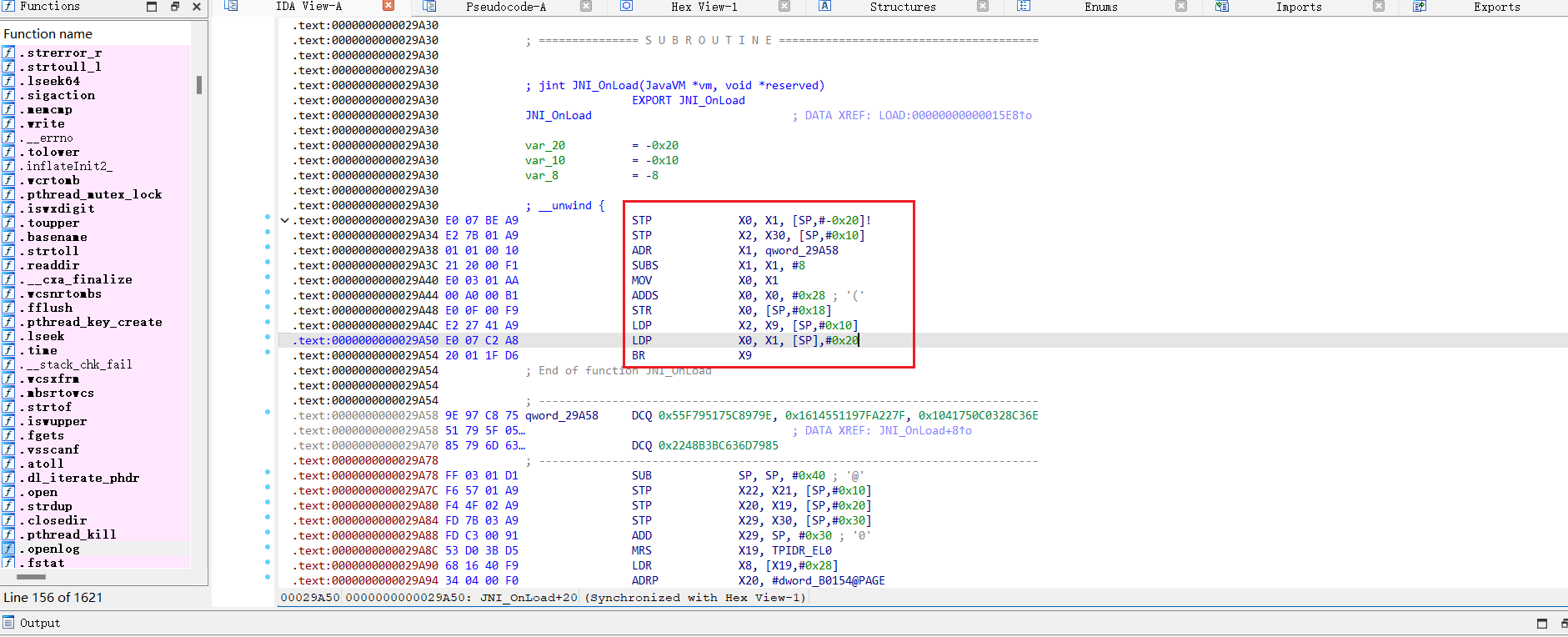Close the Enums tab
This screenshot has height=637, width=1568.
point(1181,6)
